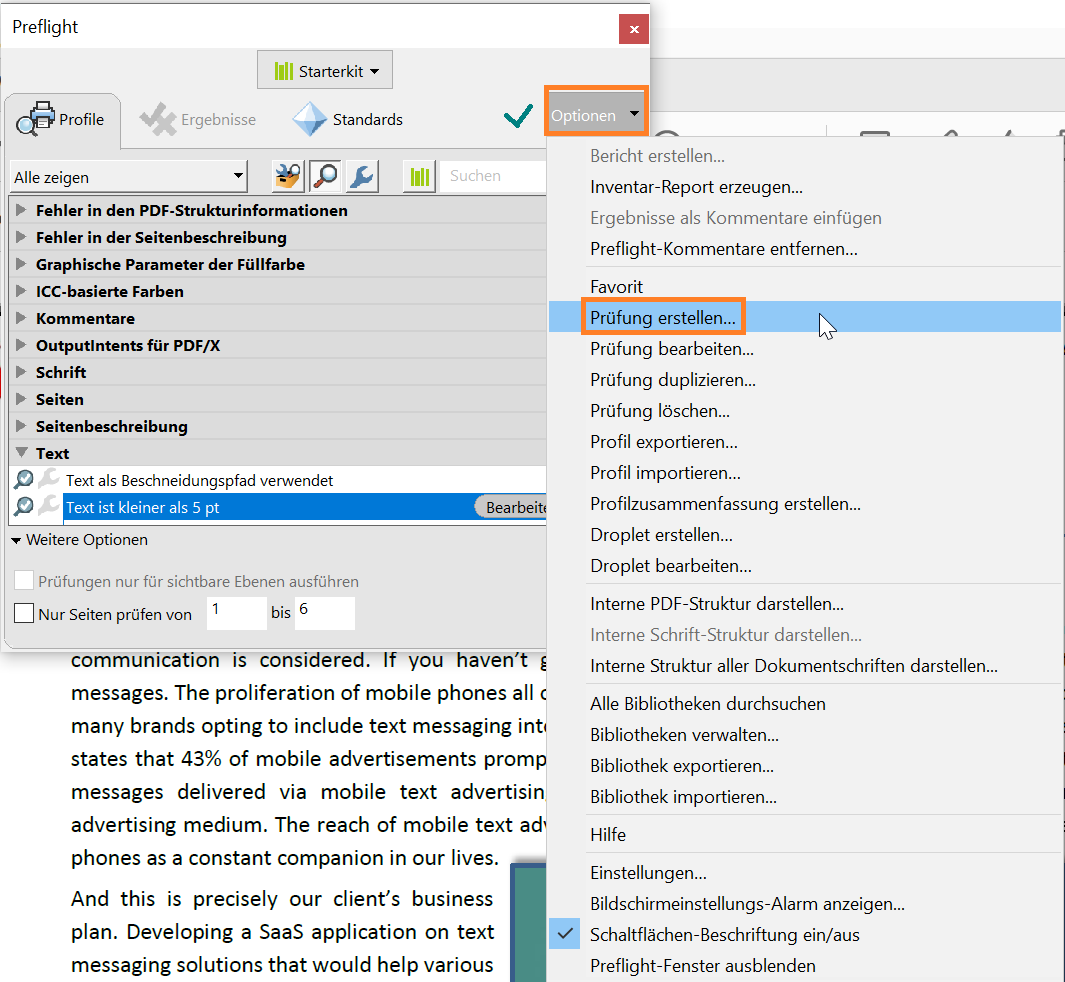Image resolution: width=1065 pixels, height=982 pixels.
Task: Select the magnifier single checks icon
Action: [x=325, y=176]
